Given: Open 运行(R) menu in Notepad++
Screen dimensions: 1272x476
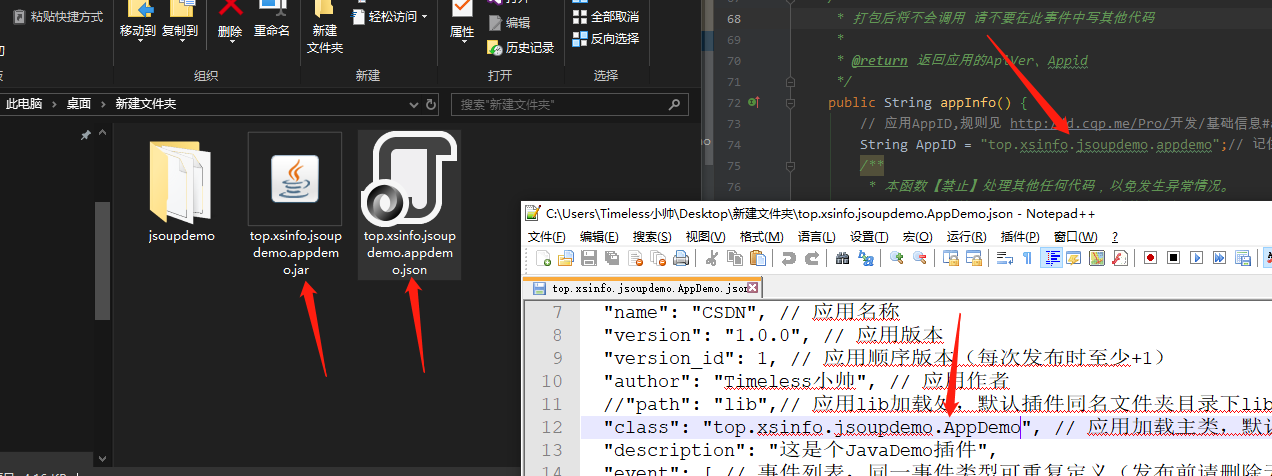Looking at the screenshot, I should pos(967,237).
